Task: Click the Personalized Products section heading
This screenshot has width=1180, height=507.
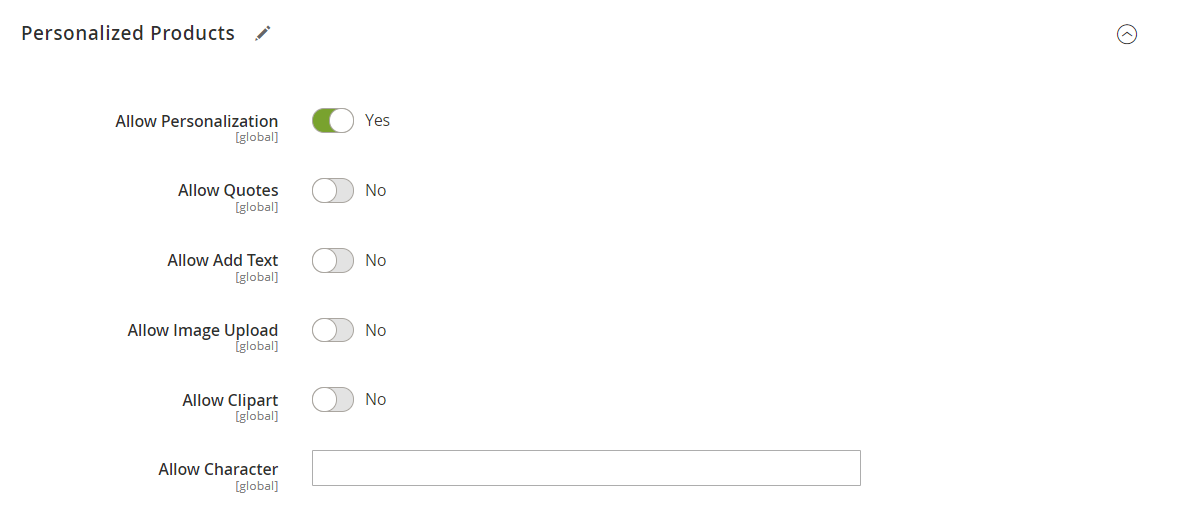Action: tap(128, 33)
